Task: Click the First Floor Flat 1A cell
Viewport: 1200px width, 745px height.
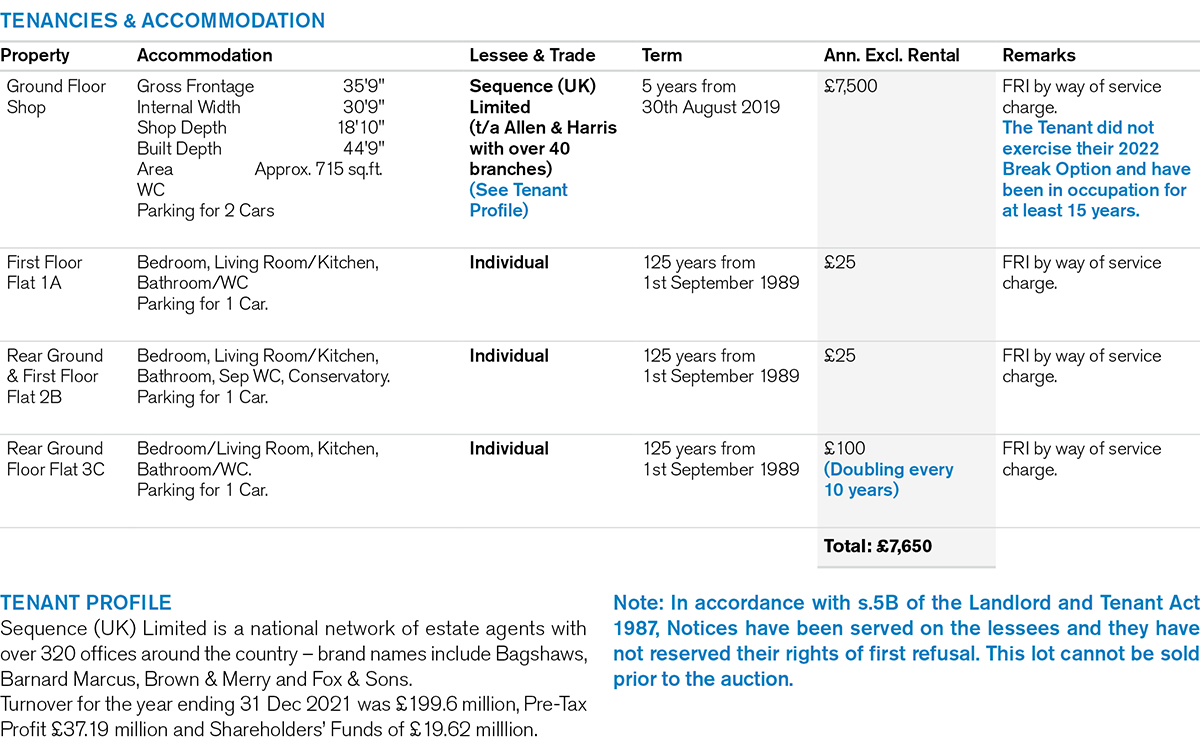Action: pos(45,273)
